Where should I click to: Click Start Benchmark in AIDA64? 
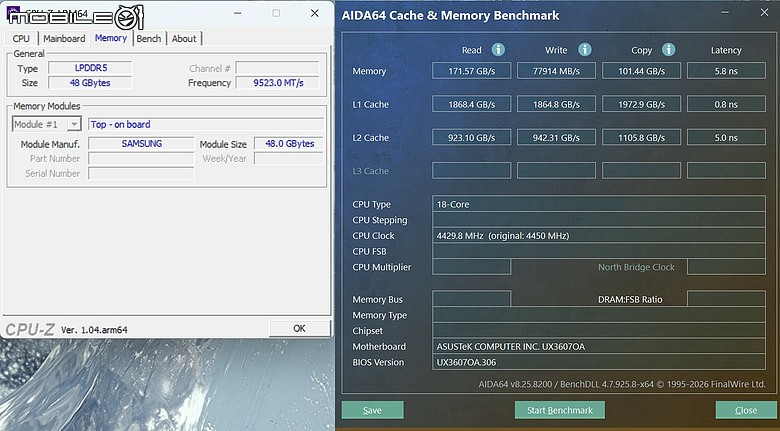[560, 410]
